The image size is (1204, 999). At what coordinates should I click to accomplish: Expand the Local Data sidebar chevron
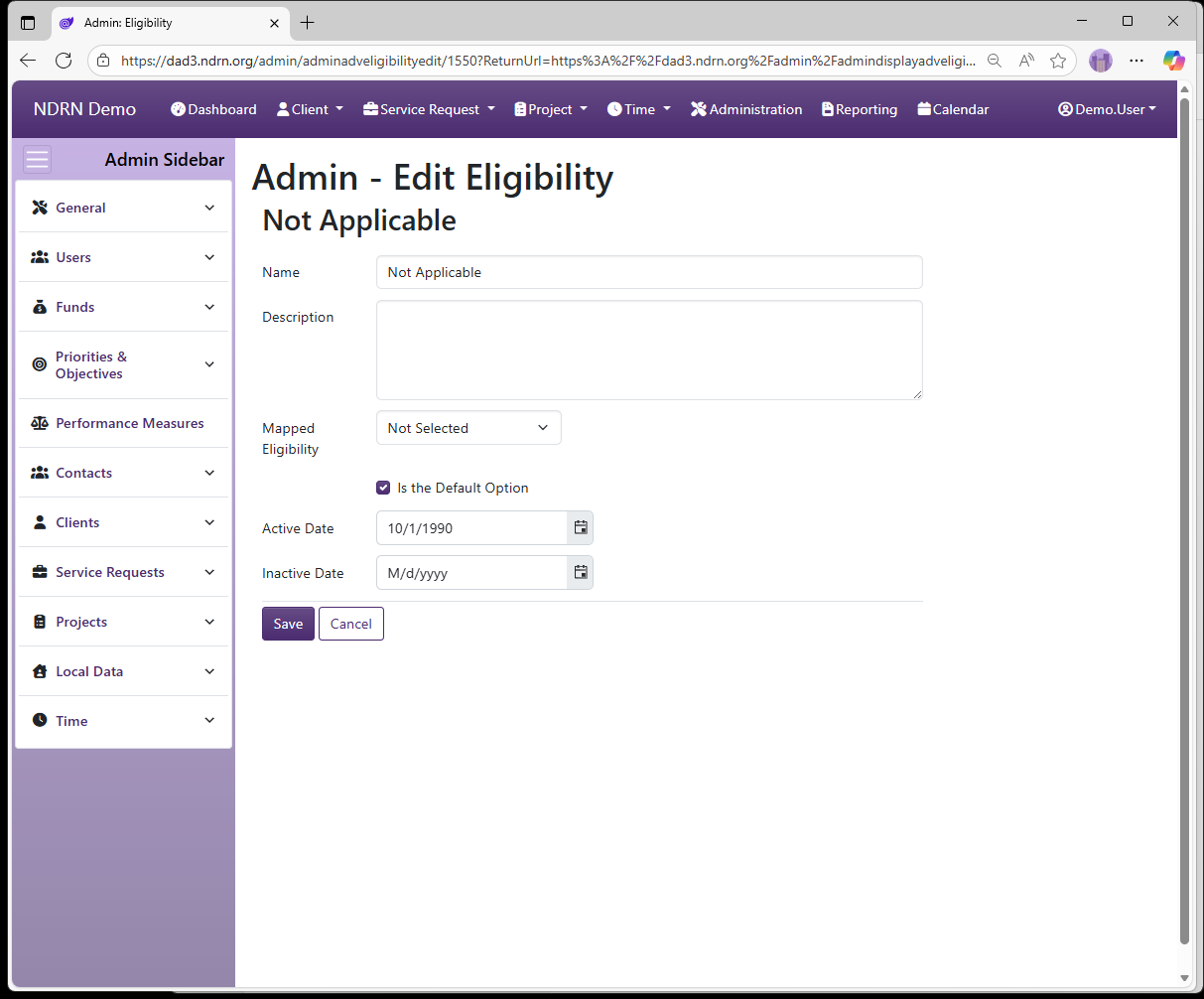click(x=209, y=671)
